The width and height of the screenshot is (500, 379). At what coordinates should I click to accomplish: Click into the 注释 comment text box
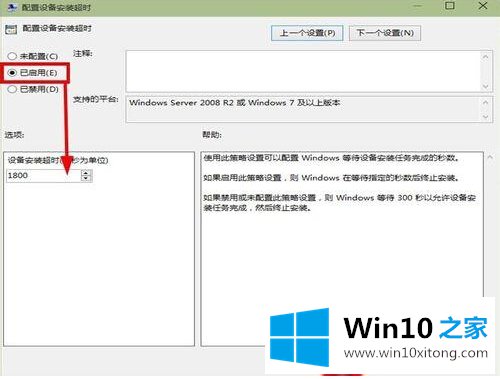pyautogui.click(x=303, y=71)
